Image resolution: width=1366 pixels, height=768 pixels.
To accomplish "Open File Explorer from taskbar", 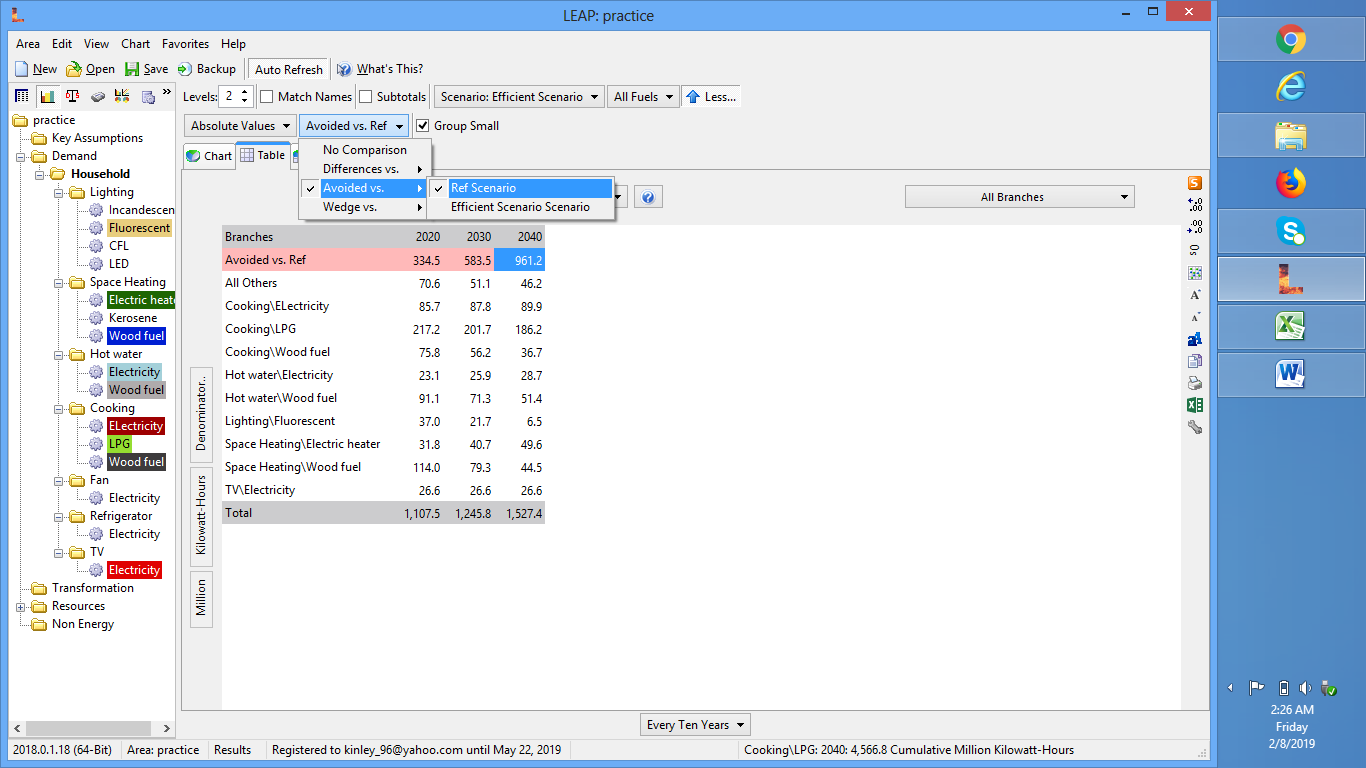I will (1291, 135).
